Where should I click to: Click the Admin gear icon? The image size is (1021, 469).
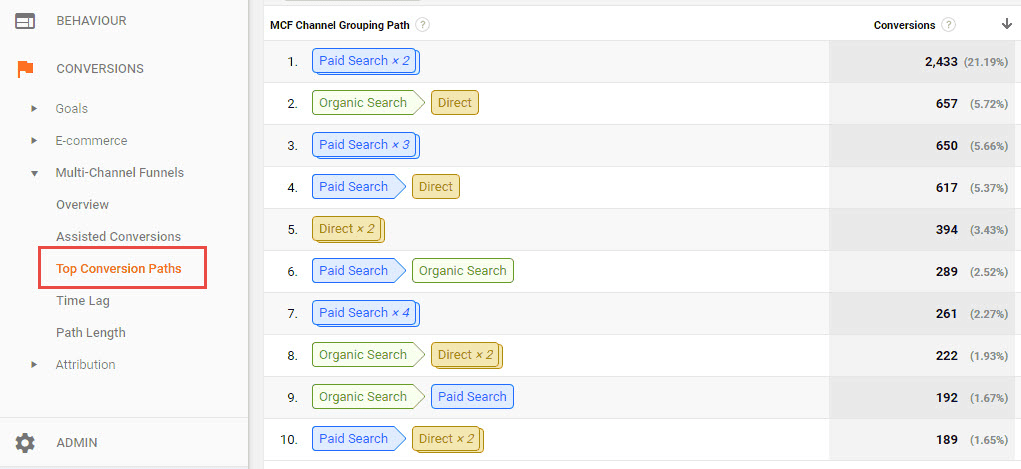click(x=25, y=442)
